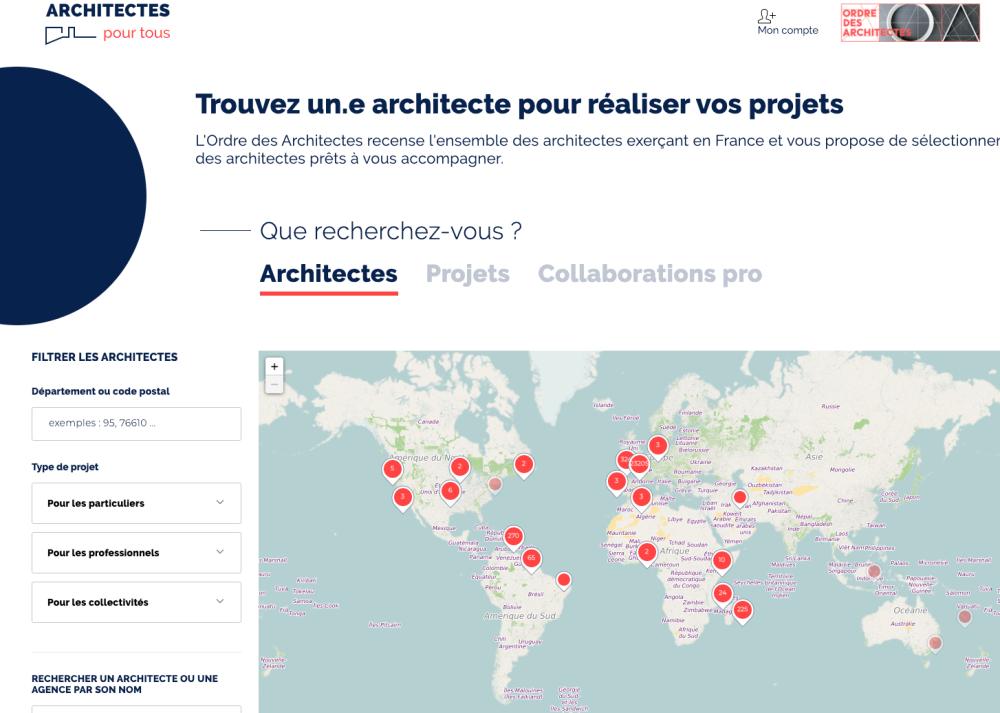Screen dimensions: 1000x713
Task: Open the Ordre des Architectes logo
Action: point(910,23)
